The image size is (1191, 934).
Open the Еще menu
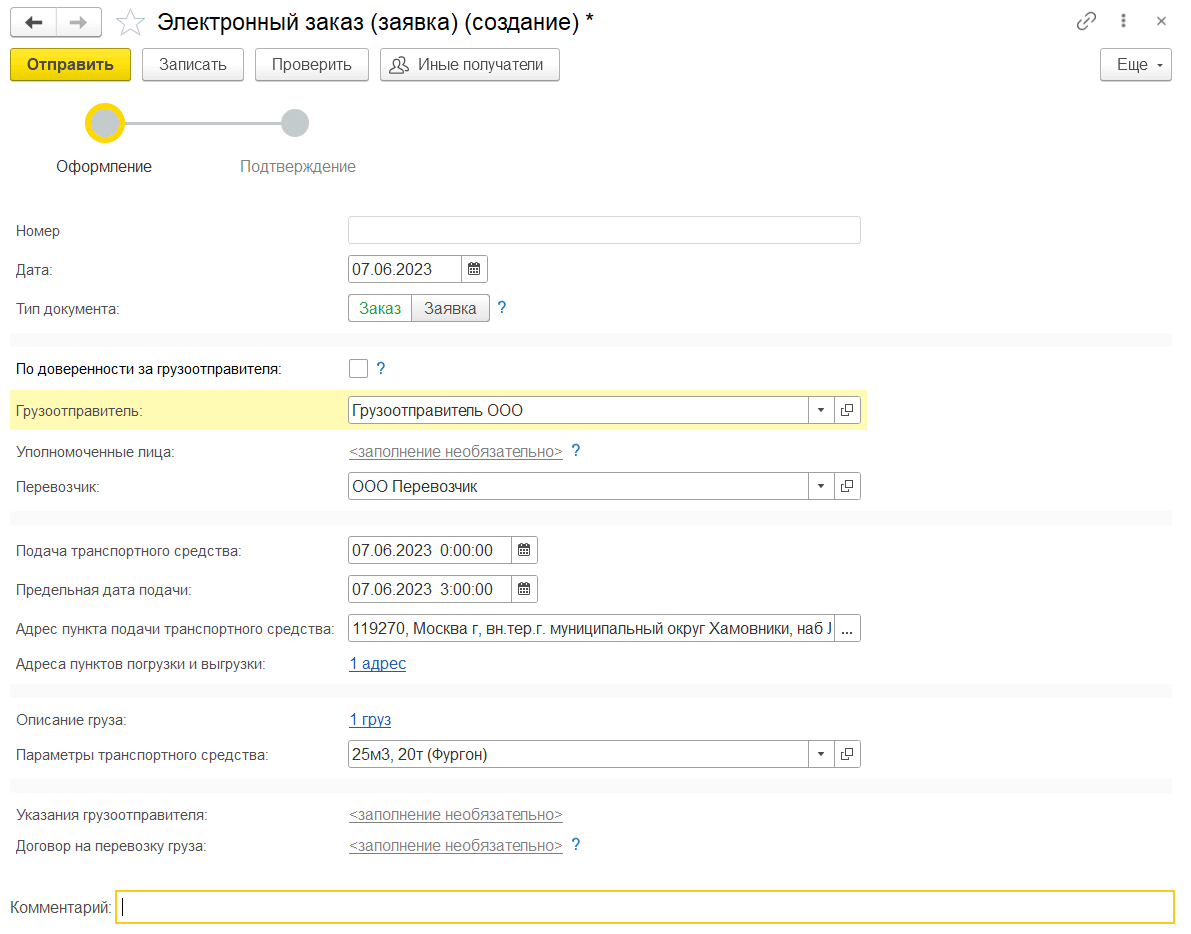1135,65
